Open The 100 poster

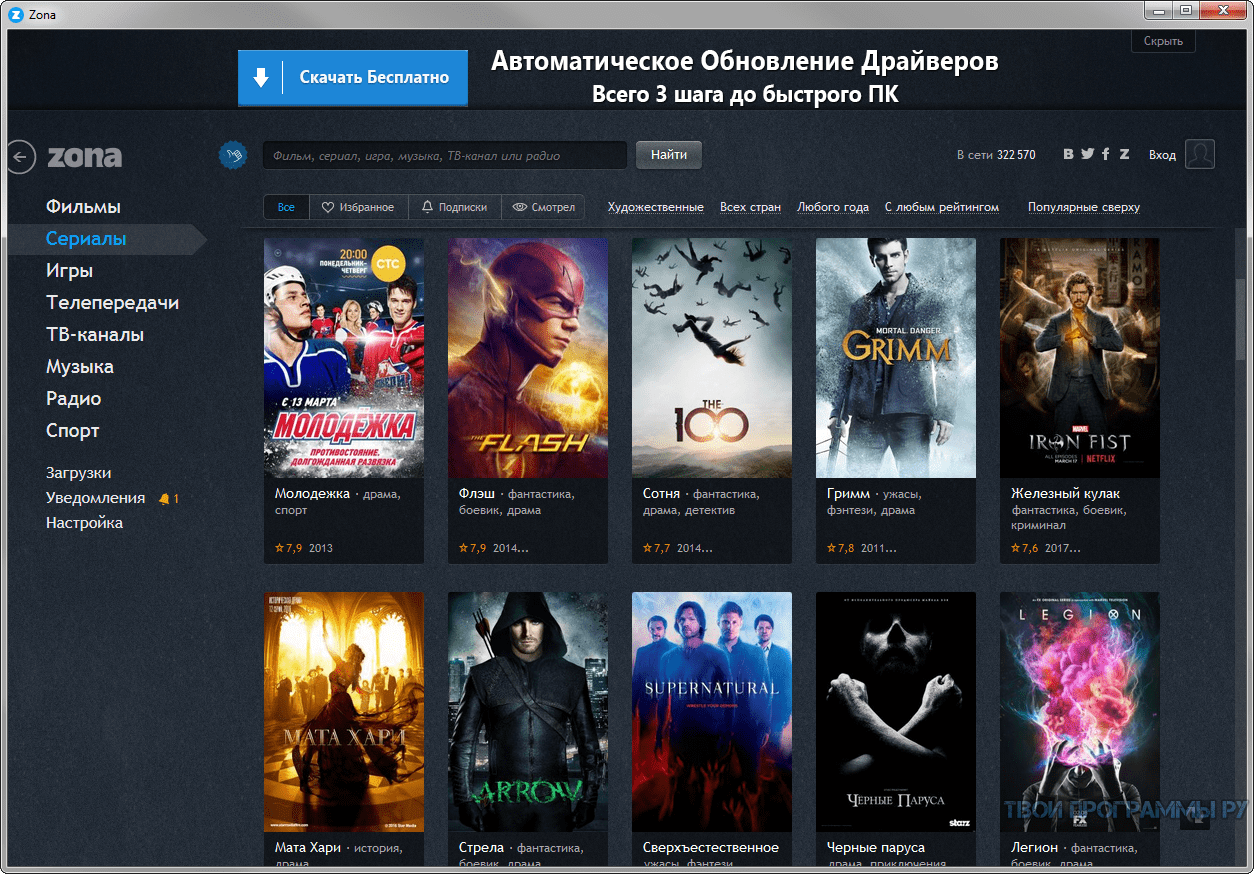(712, 358)
